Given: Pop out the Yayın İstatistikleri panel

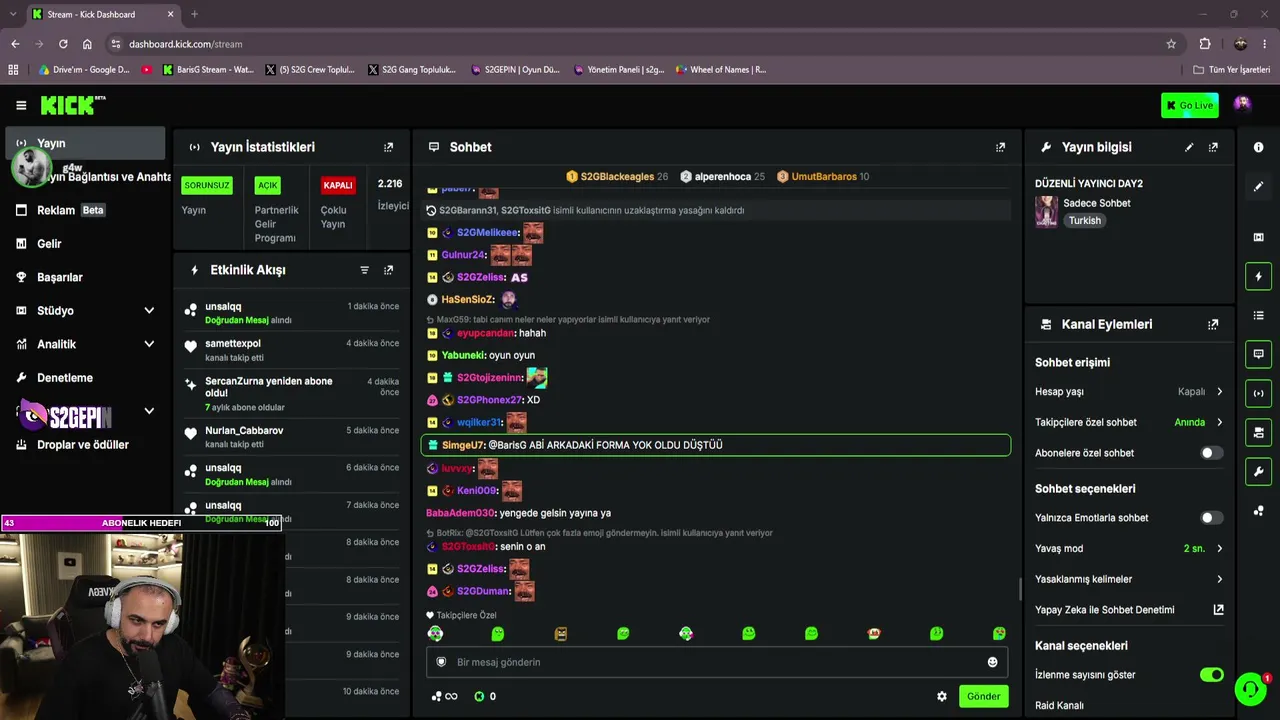Looking at the screenshot, I should (x=389, y=147).
